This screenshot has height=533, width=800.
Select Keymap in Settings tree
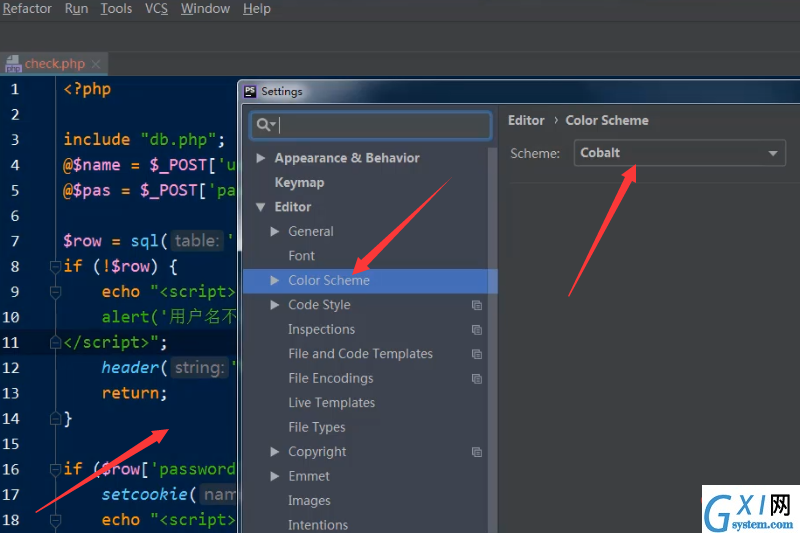299,183
